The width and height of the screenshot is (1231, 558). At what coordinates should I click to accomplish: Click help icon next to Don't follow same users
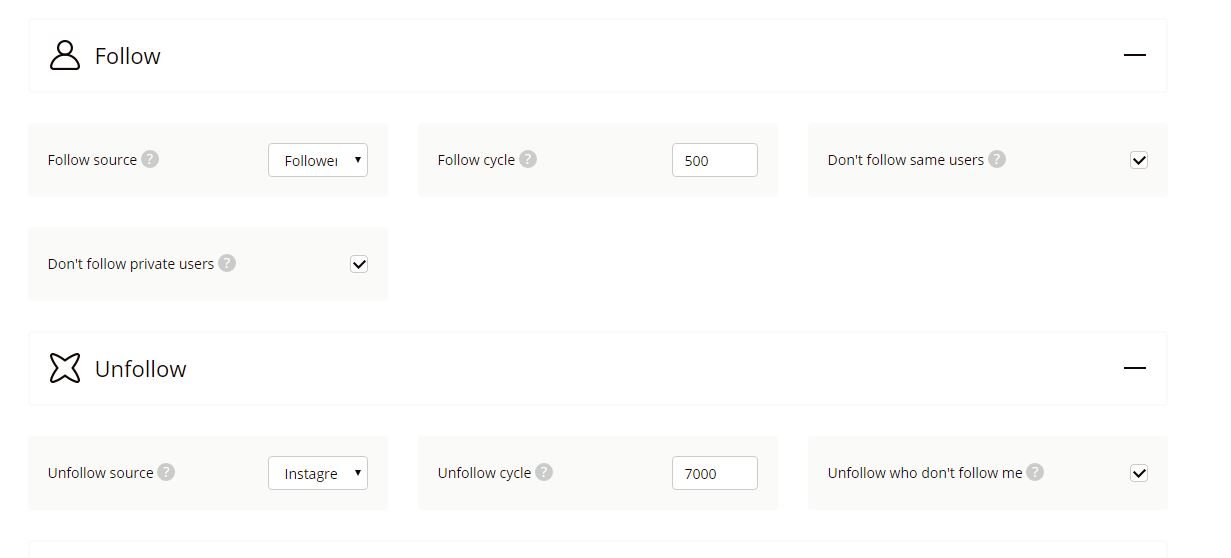pos(997,159)
